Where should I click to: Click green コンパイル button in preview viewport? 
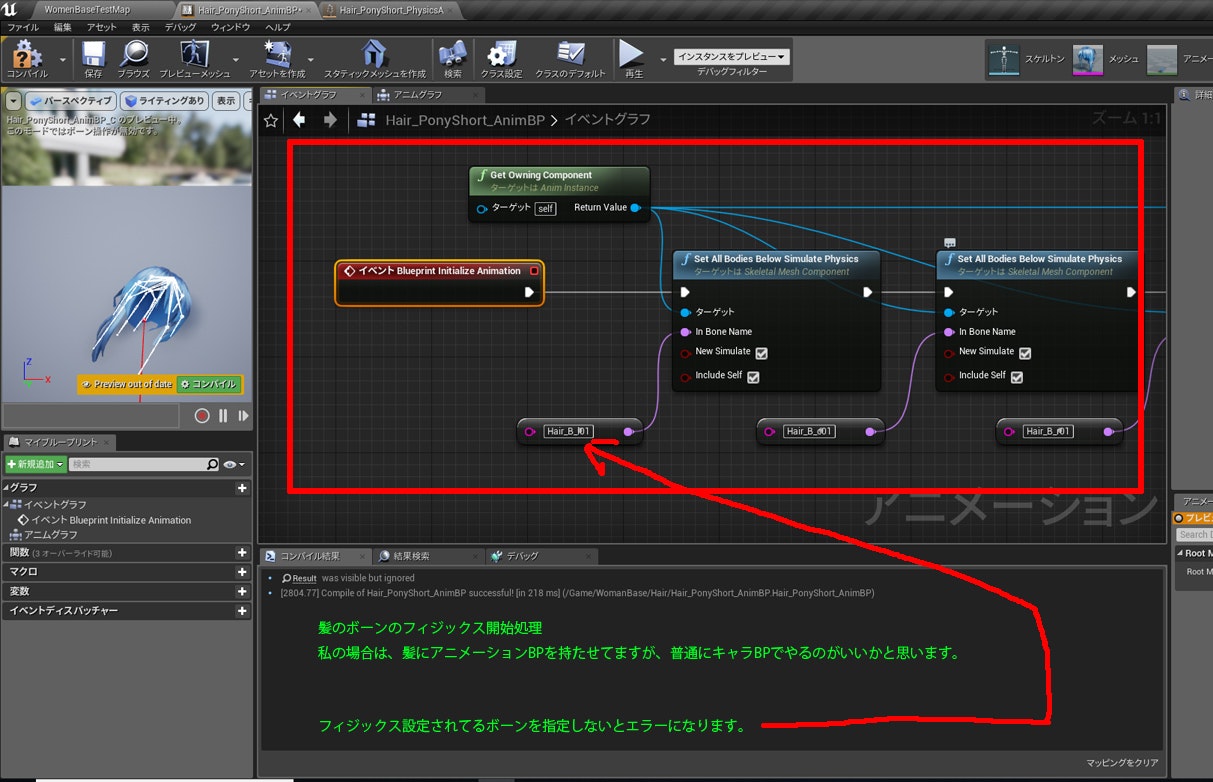tap(209, 384)
